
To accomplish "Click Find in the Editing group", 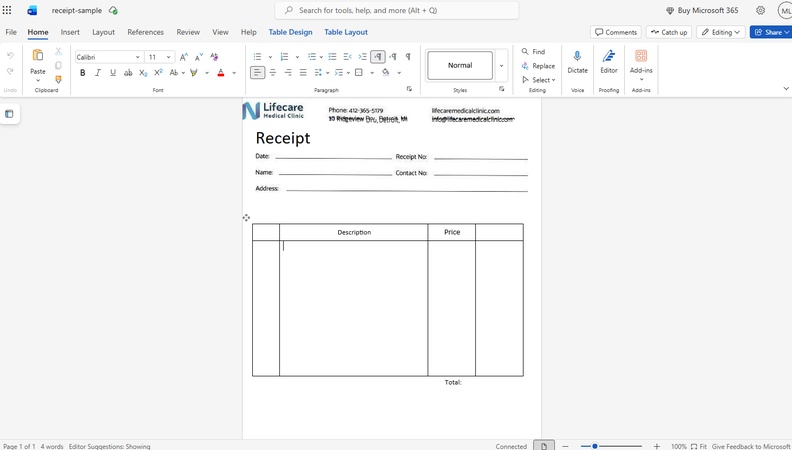I will (533, 52).
